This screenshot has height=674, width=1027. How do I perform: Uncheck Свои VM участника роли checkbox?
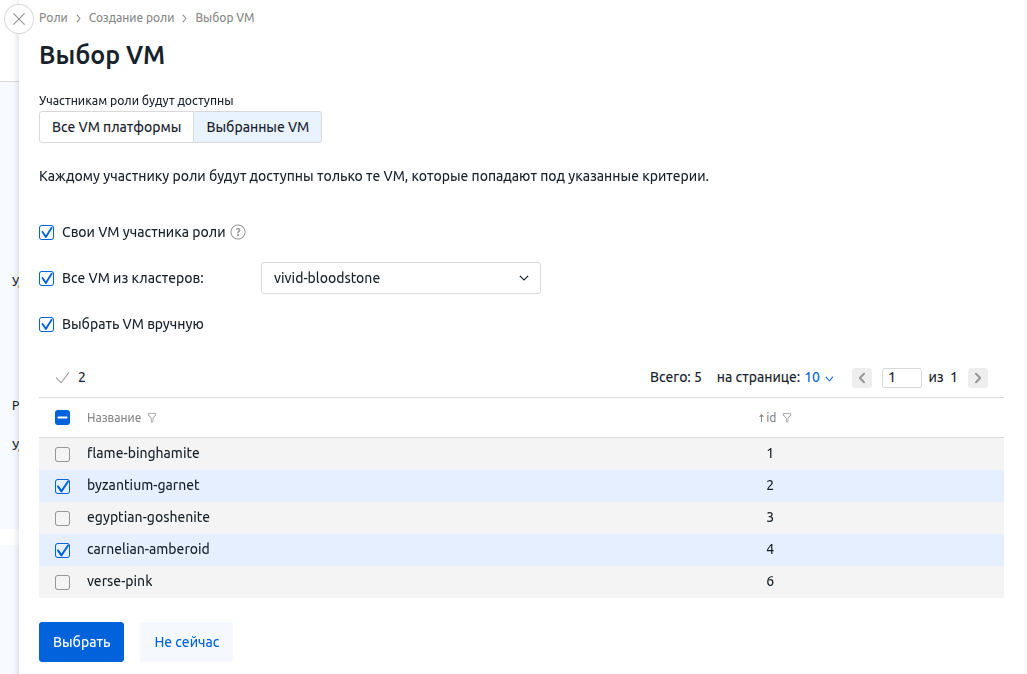[x=46, y=233]
